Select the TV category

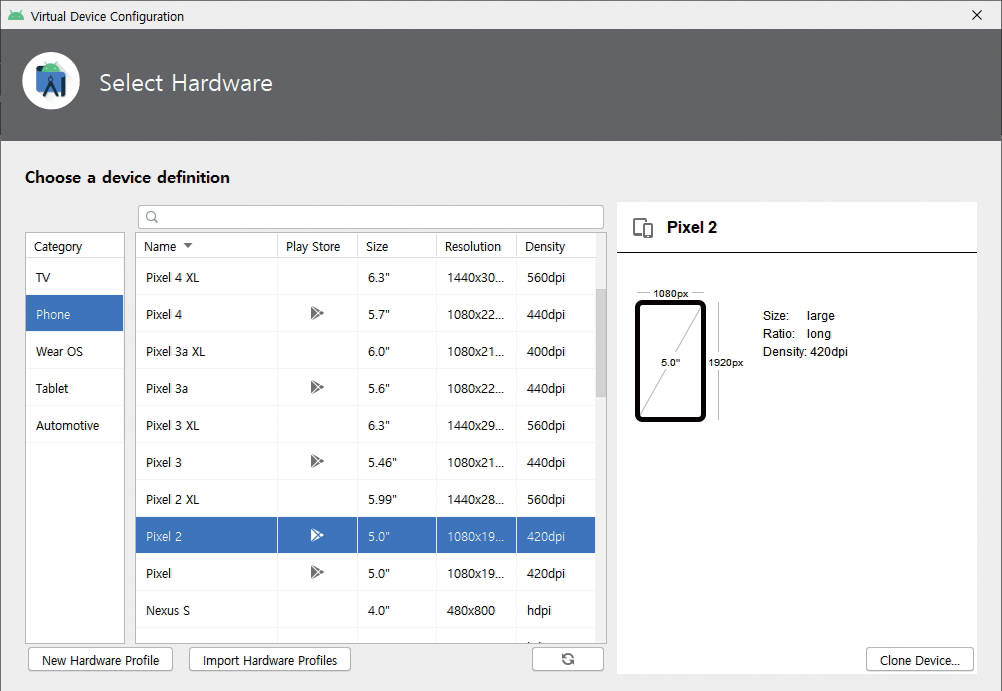coord(75,277)
